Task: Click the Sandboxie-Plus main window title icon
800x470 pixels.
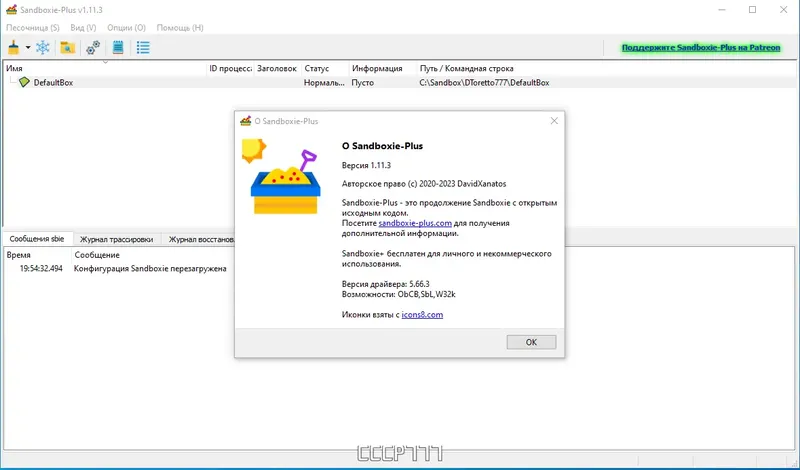Action: tap(11, 10)
